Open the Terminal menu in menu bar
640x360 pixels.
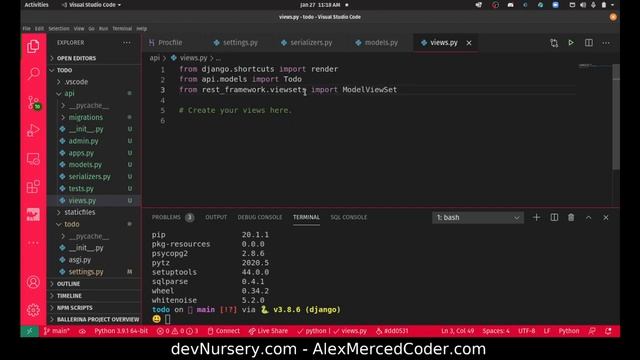[x=122, y=29]
